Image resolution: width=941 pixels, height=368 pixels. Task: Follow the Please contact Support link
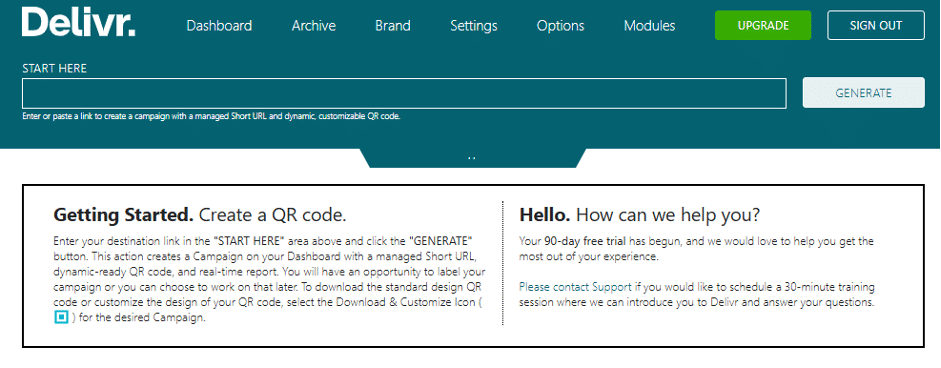point(575,286)
